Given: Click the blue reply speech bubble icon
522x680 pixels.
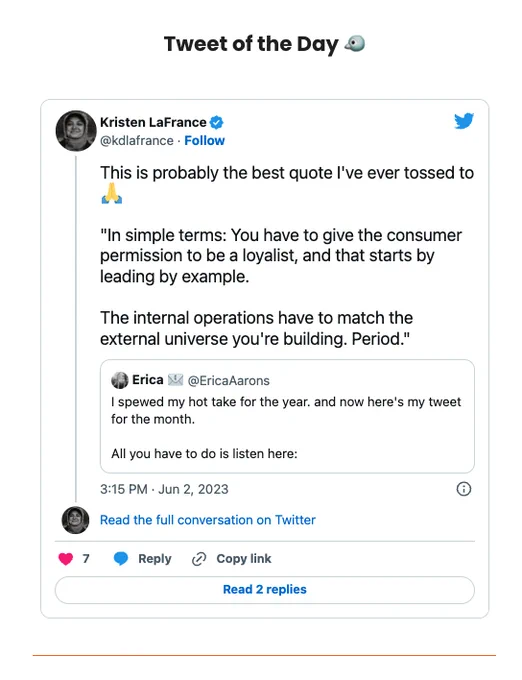Looking at the screenshot, I should (x=121, y=559).
